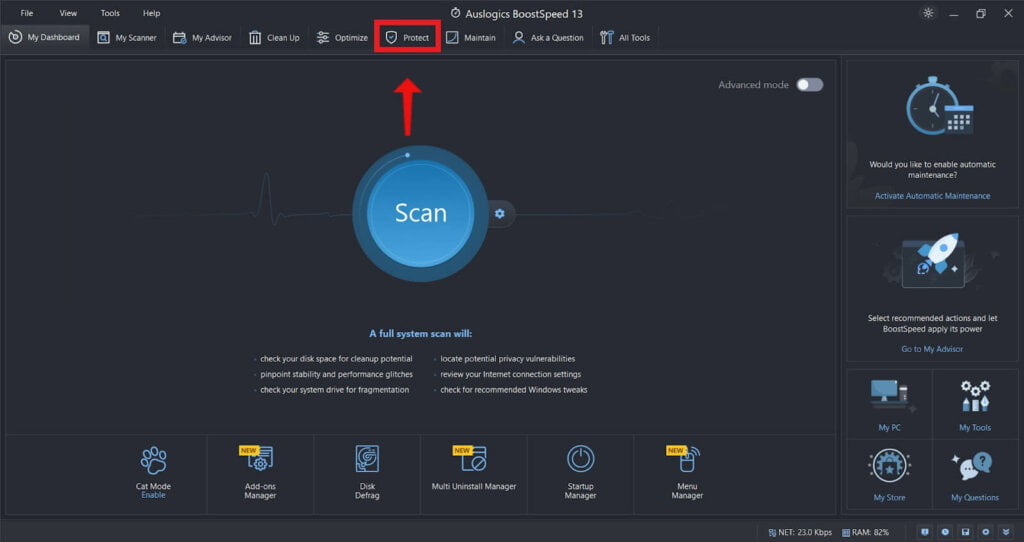Click the shield icon in status bar
The height and width of the screenshot is (542, 1024).
coord(924,532)
